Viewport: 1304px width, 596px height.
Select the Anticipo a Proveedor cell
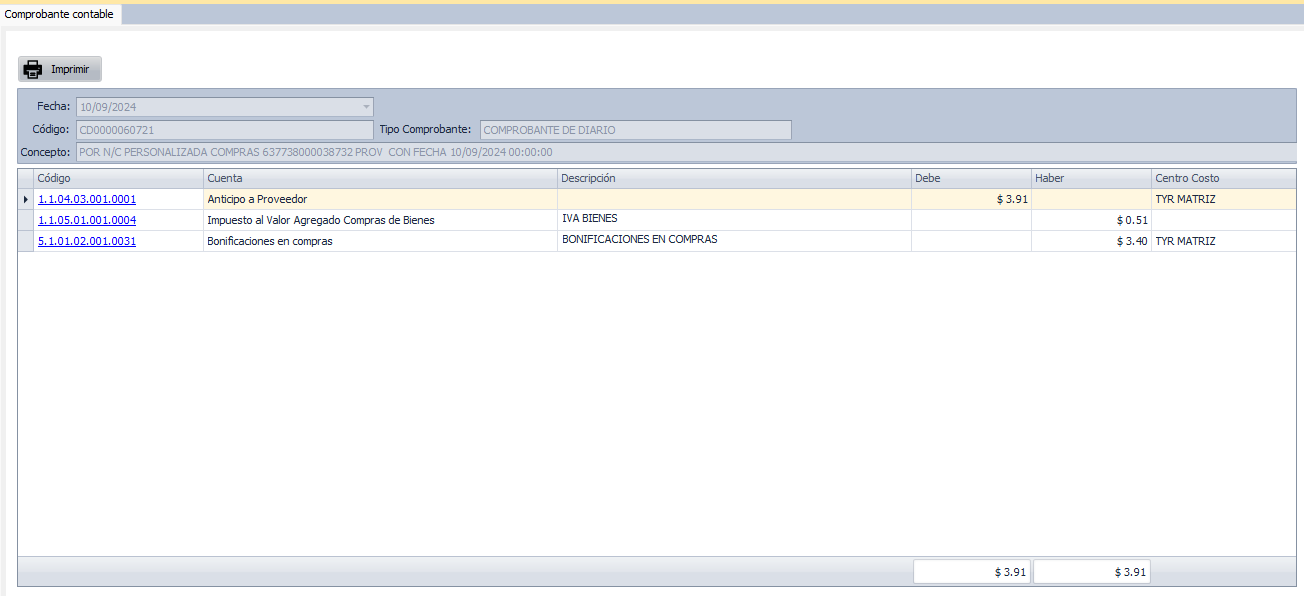[380, 199]
